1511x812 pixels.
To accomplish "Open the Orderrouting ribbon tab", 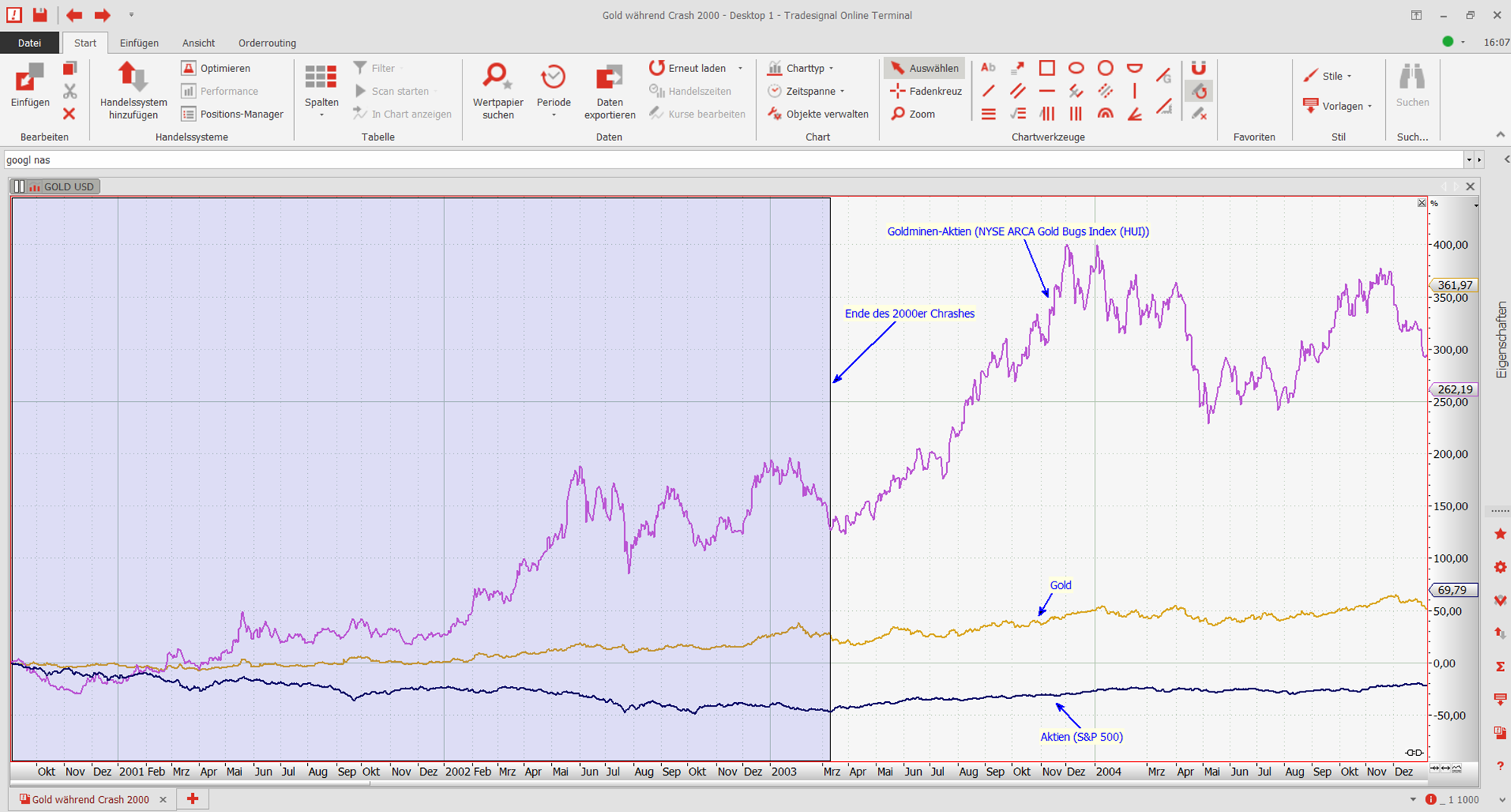I will [267, 43].
